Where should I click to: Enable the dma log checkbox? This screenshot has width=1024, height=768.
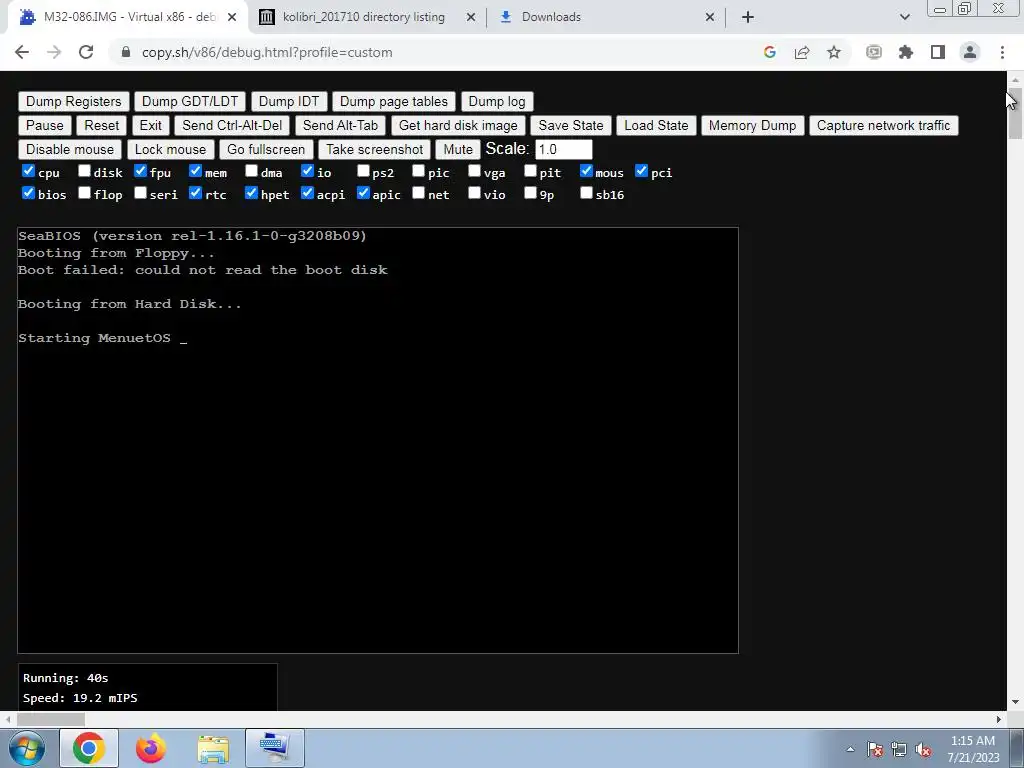pyautogui.click(x=251, y=171)
